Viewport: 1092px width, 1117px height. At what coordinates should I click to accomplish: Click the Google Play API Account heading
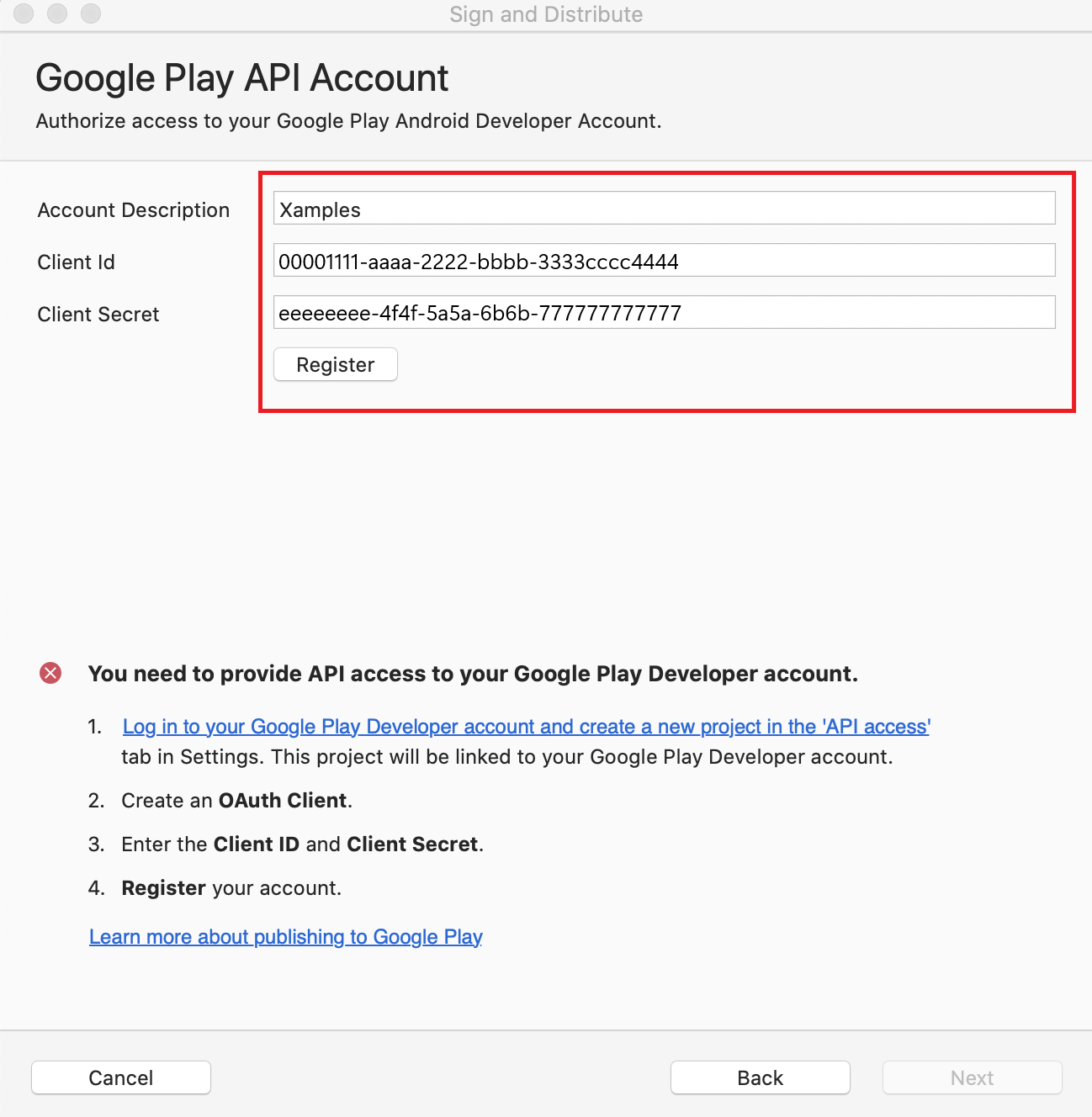point(241,78)
